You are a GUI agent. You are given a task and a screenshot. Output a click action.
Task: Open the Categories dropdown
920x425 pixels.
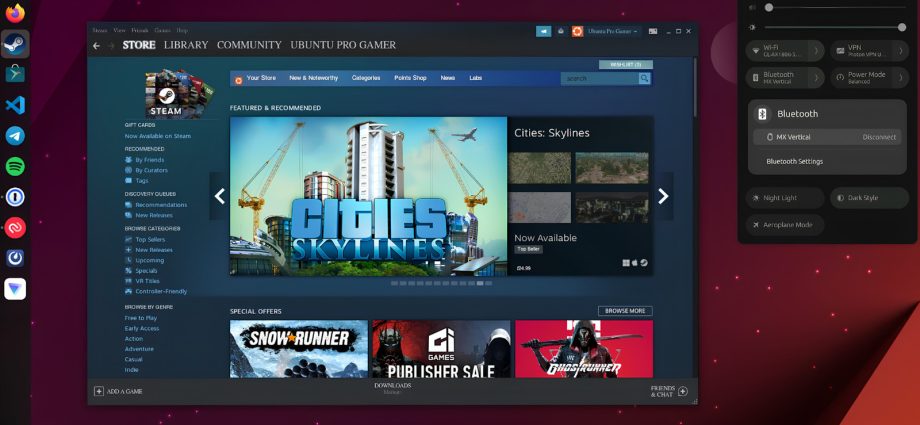[366, 78]
